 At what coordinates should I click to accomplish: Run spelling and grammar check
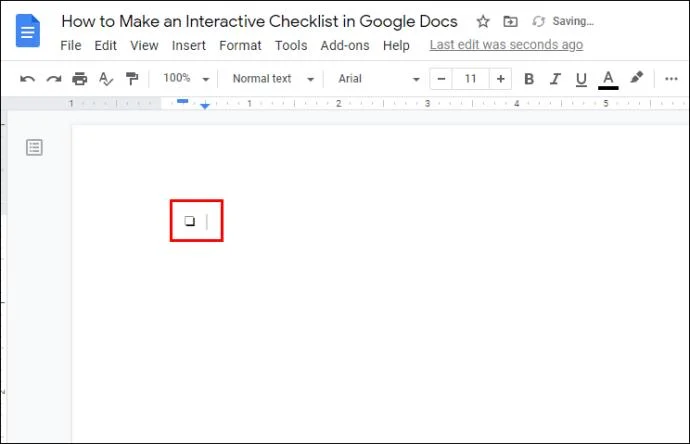click(x=106, y=79)
